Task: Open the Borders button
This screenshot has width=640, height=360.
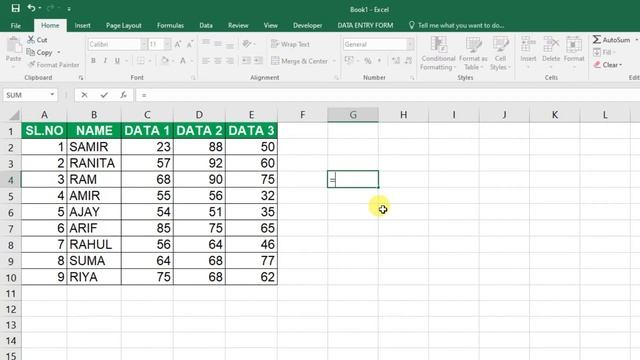Action: (141, 61)
